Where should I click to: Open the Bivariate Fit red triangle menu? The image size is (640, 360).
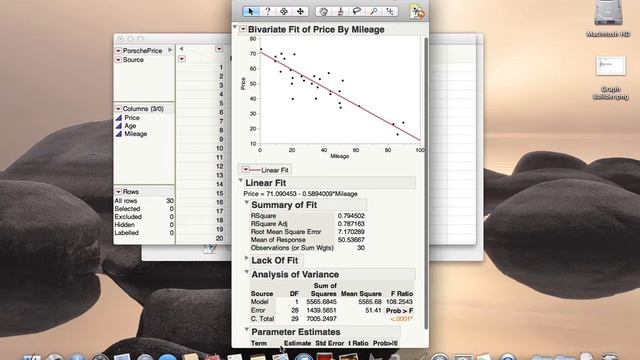pos(243,29)
